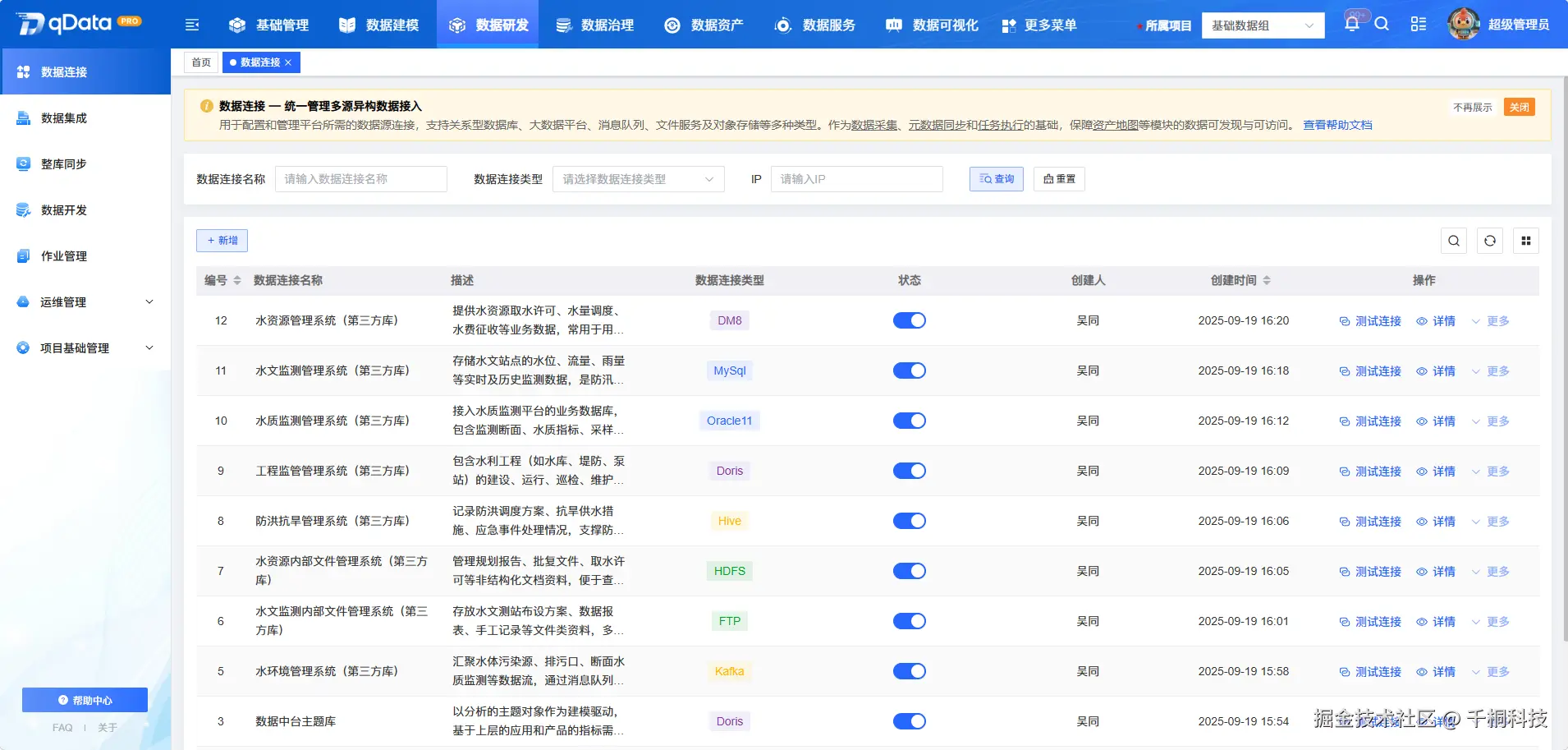Open 更多 menu for 水质监测管理系统 row
The height and width of the screenshot is (750, 1568).
pos(1490,421)
